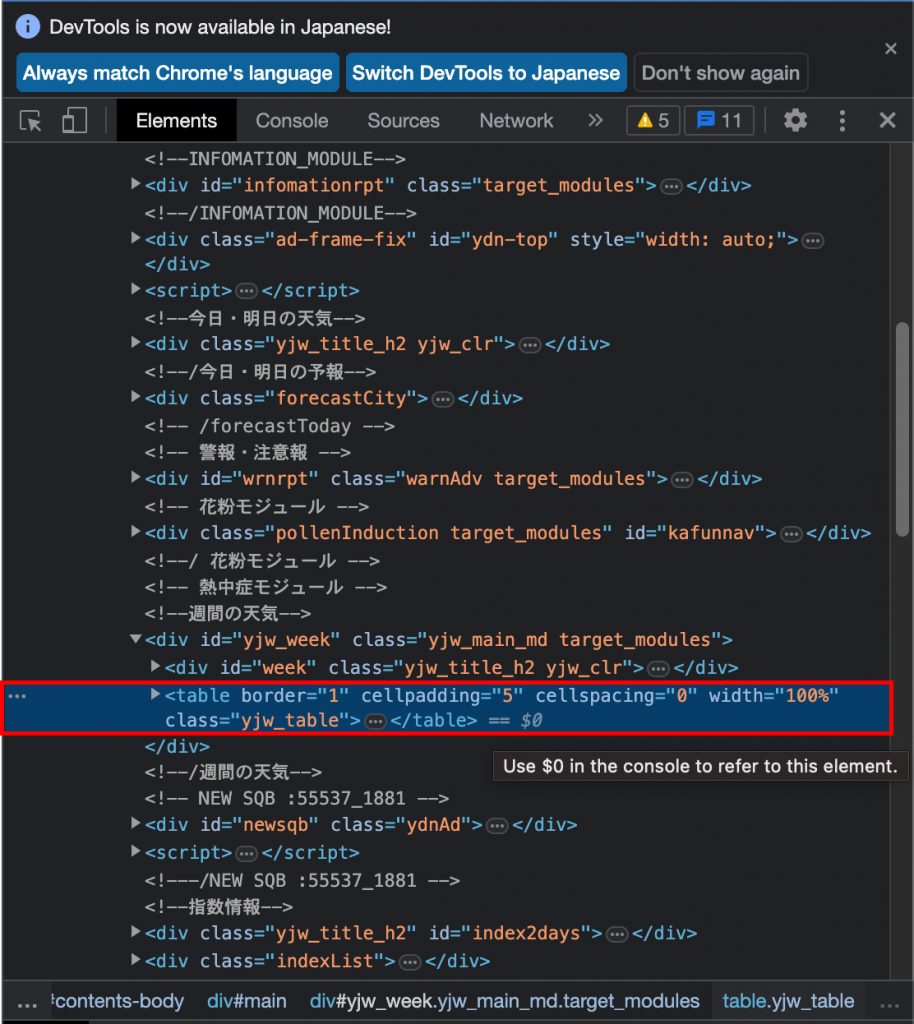914x1024 pixels.
Task: Switch to the Console tab
Action: pyautogui.click(x=291, y=120)
